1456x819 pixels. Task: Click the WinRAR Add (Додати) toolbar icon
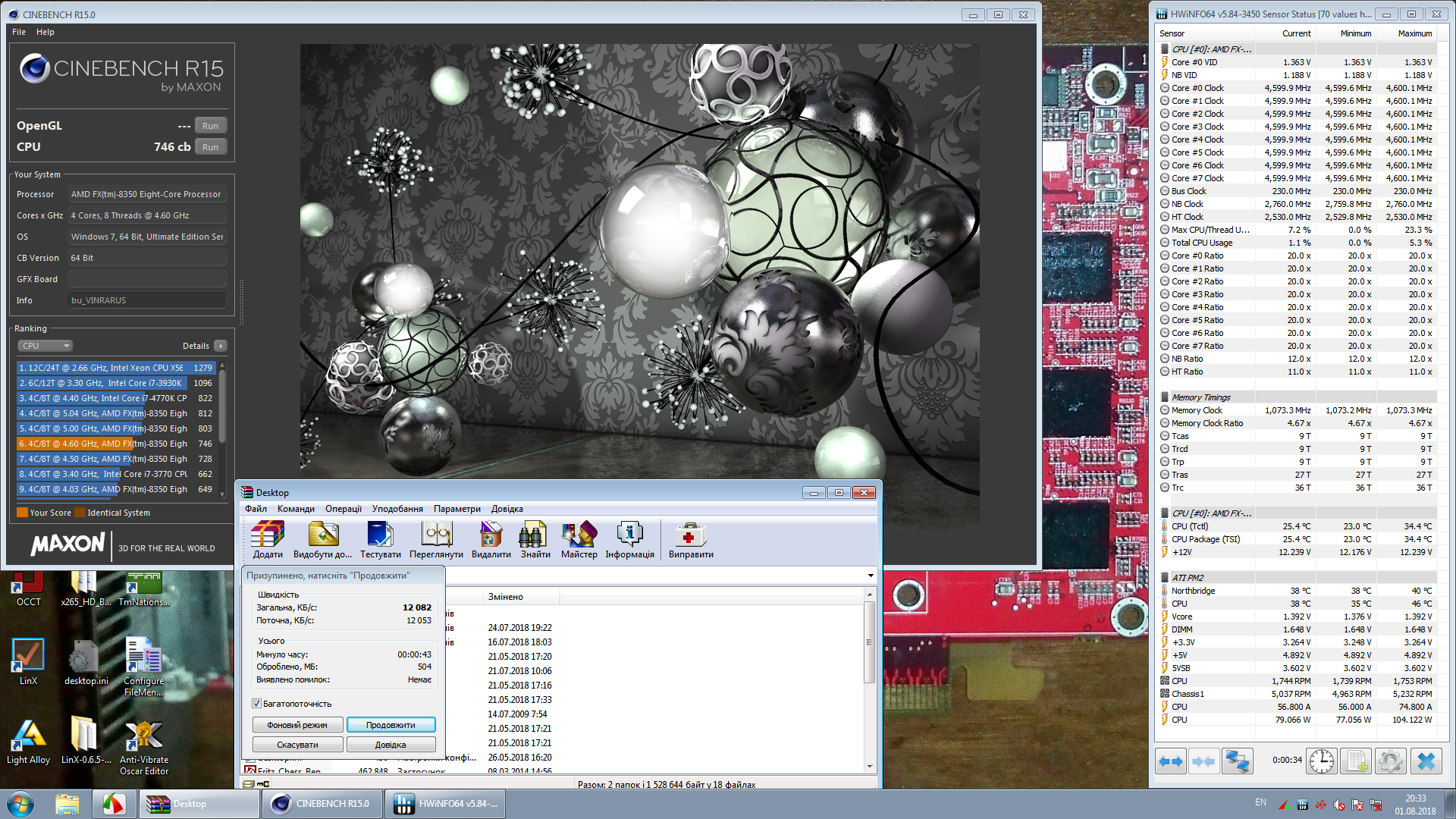268,535
